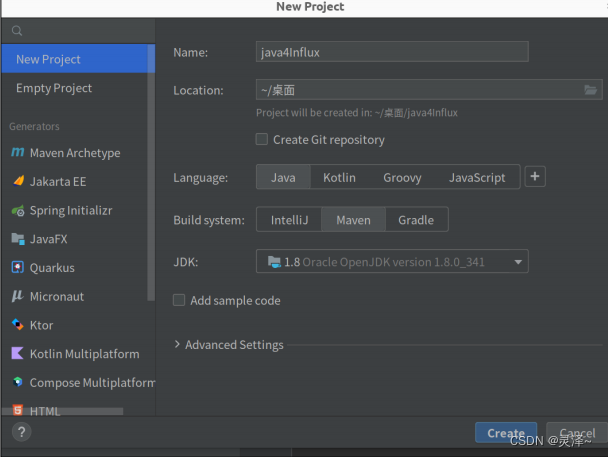Click the JDK folder icon in combo
The height and width of the screenshot is (457, 608).
coord(274,262)
